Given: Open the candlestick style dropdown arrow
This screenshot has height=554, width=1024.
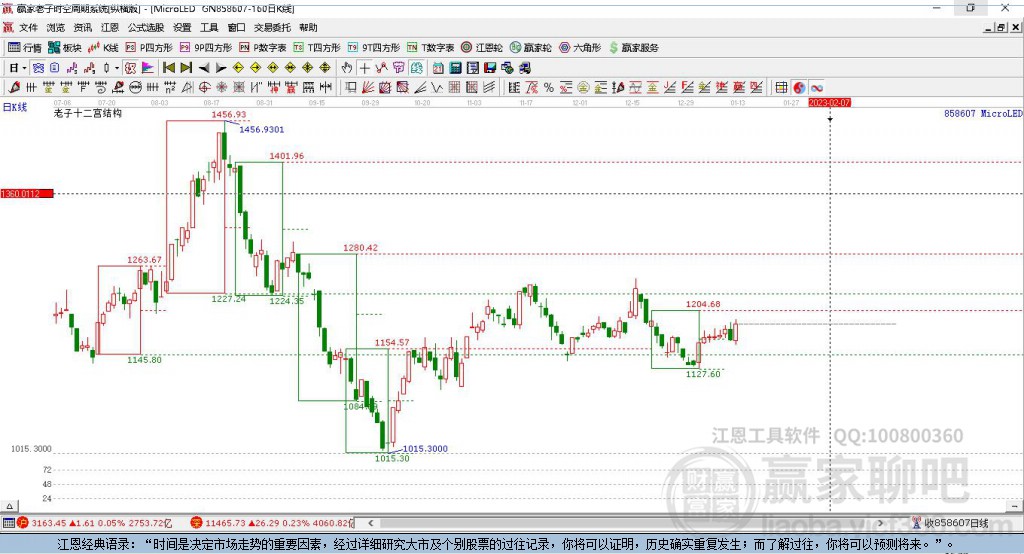Looking at the screenshot, I should (x=117, y=68).
